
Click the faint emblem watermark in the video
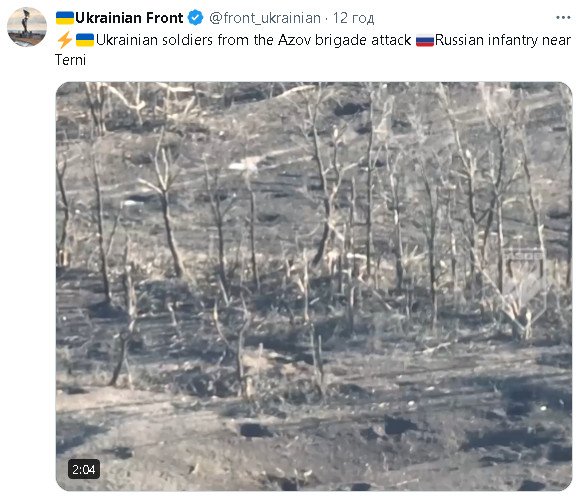[x=524, y=286]
